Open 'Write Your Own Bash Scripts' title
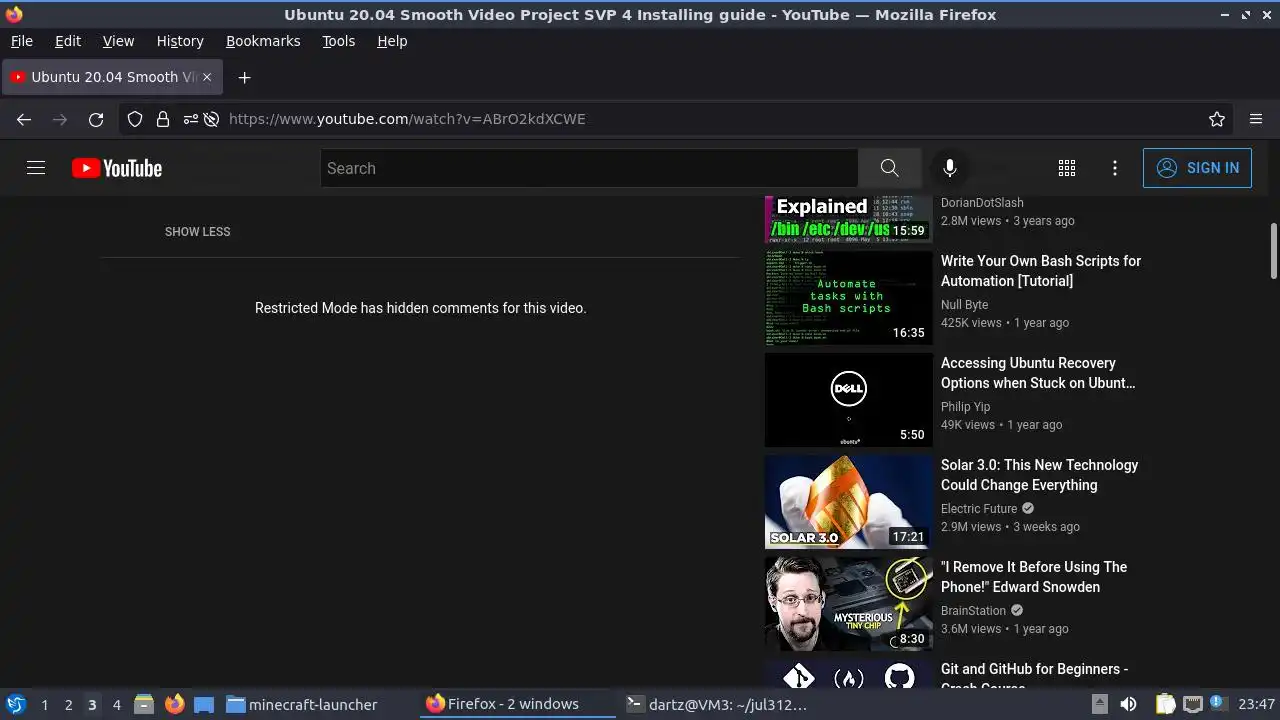The width and height of the screenshot is (1280, 720). [1041, 271]
